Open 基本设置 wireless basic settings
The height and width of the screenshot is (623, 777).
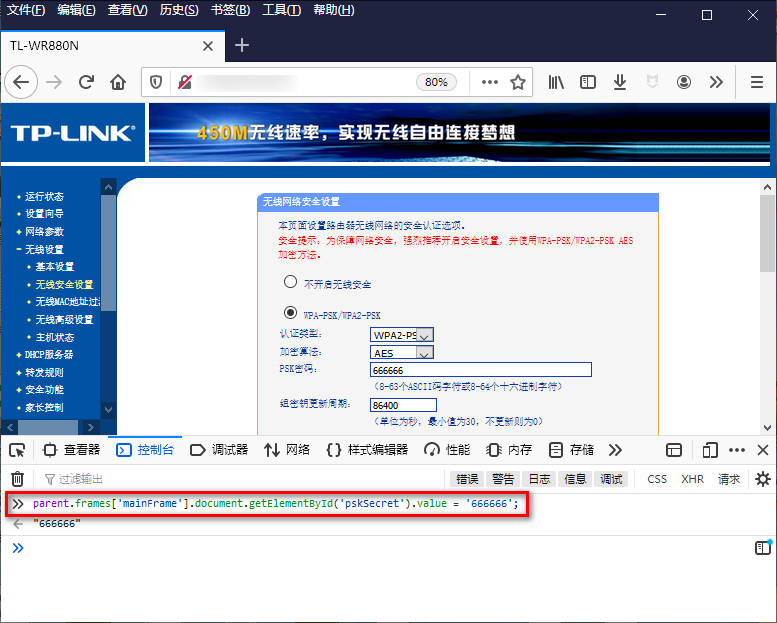pos(55,267)
